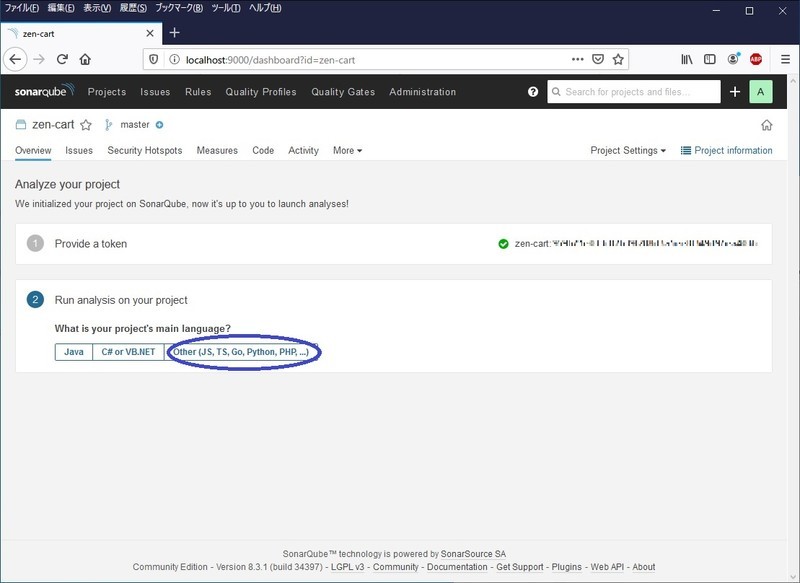Open the help question mark icon
The height and width of the screenshot is (583, 800).
point(533,92)
